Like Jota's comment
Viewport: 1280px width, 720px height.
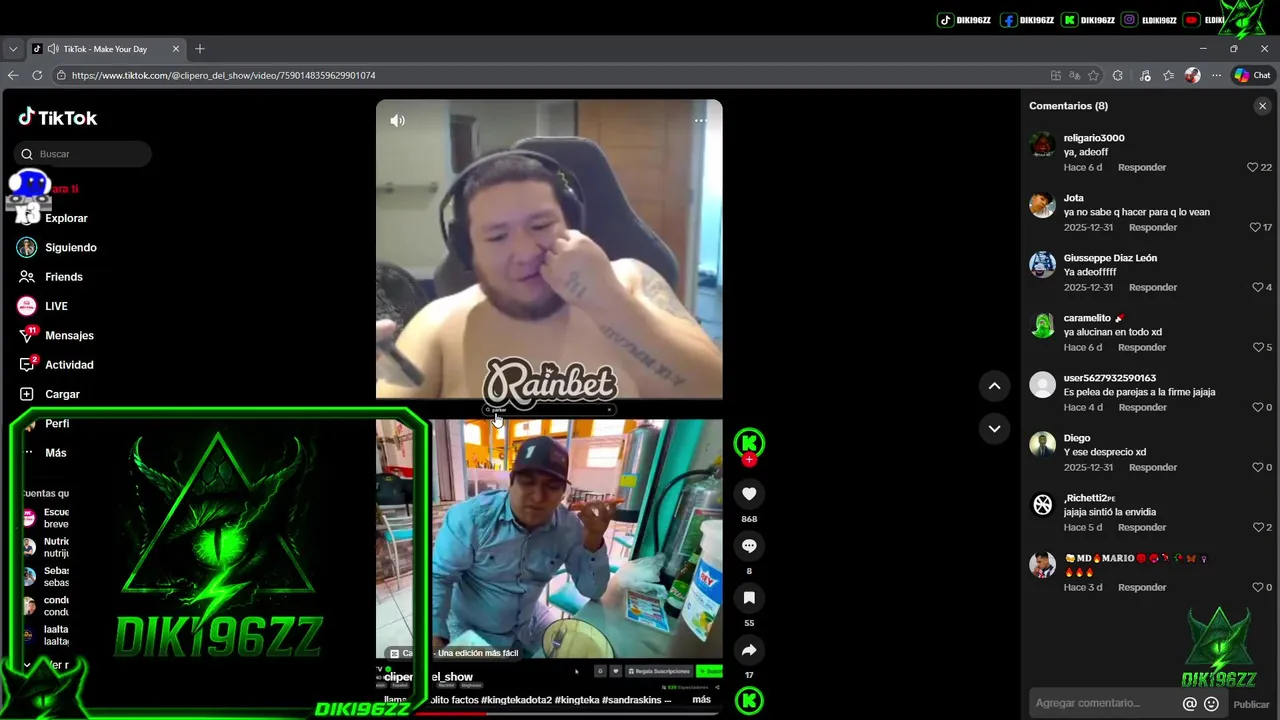(1255, 227)
